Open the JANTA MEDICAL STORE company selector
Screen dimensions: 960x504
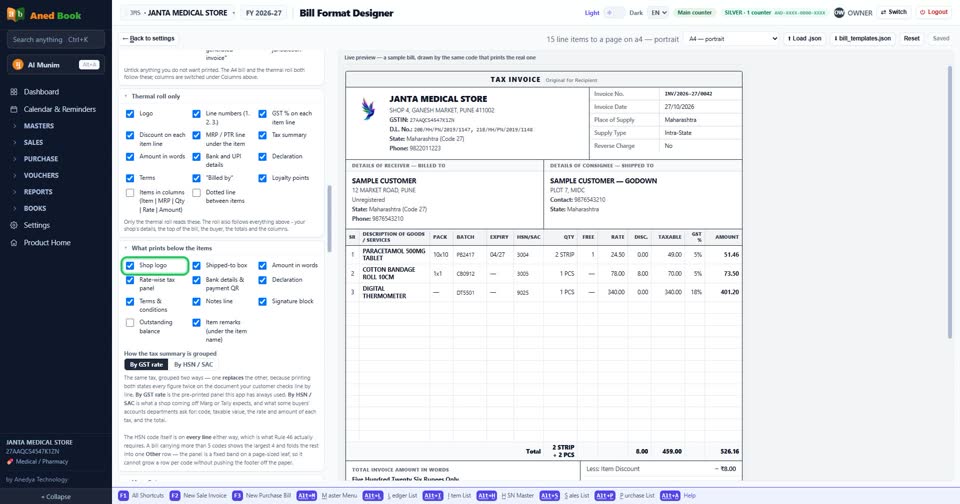[181, 13]
